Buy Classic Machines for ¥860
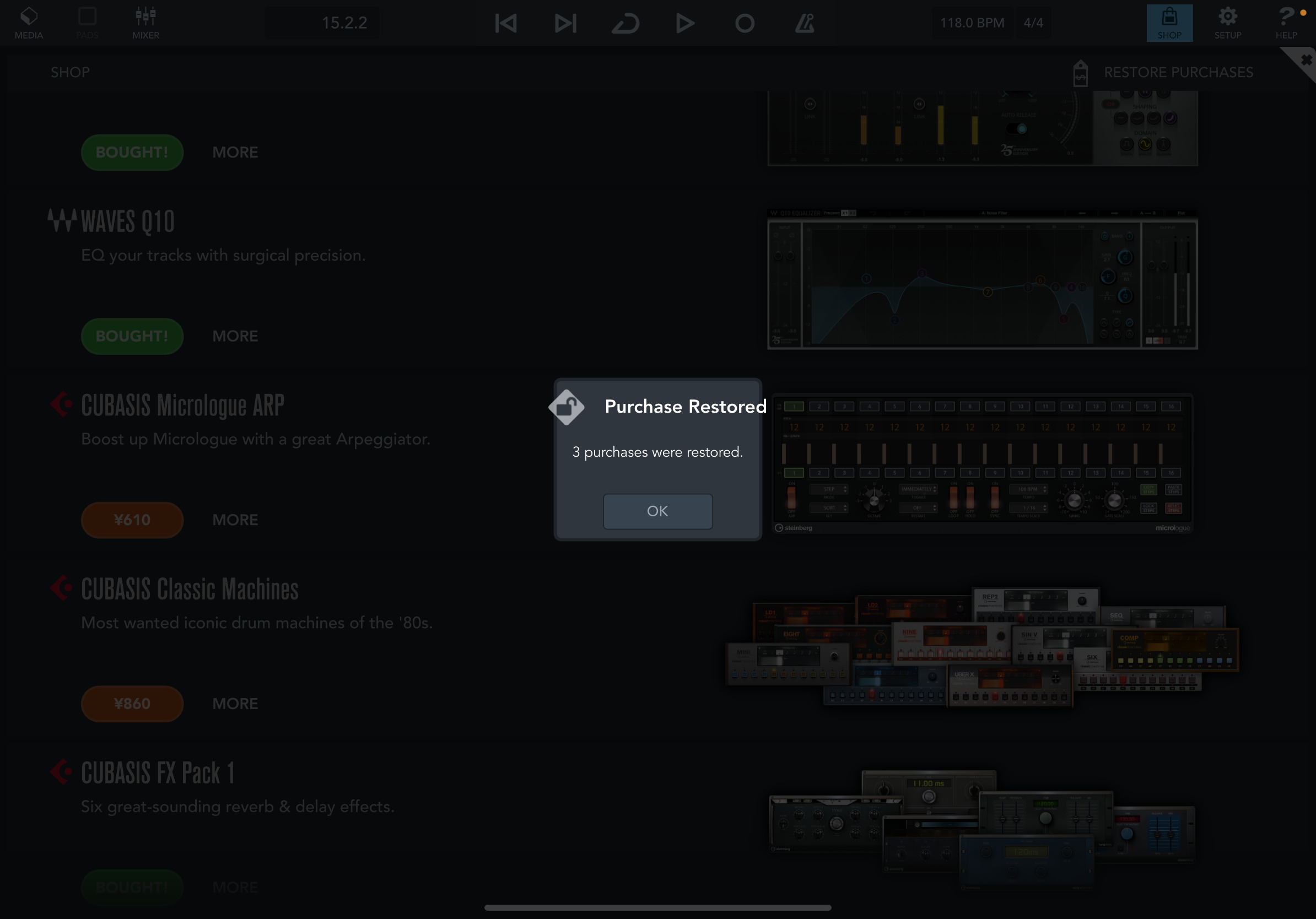This screenshot has height=919, width=1316. (132, 704)
